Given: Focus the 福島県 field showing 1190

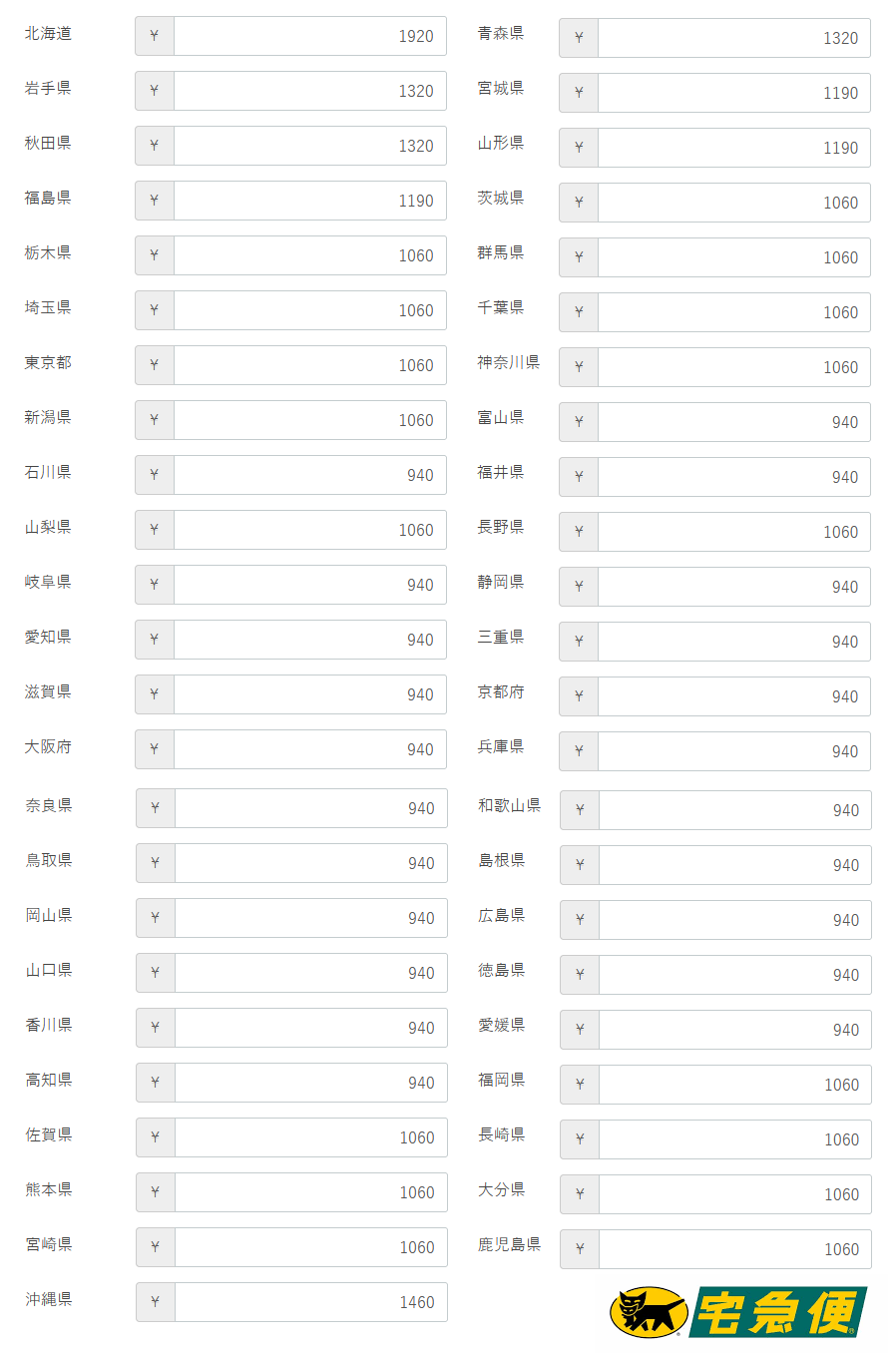Looking at the screenshot, I should 309,201.
